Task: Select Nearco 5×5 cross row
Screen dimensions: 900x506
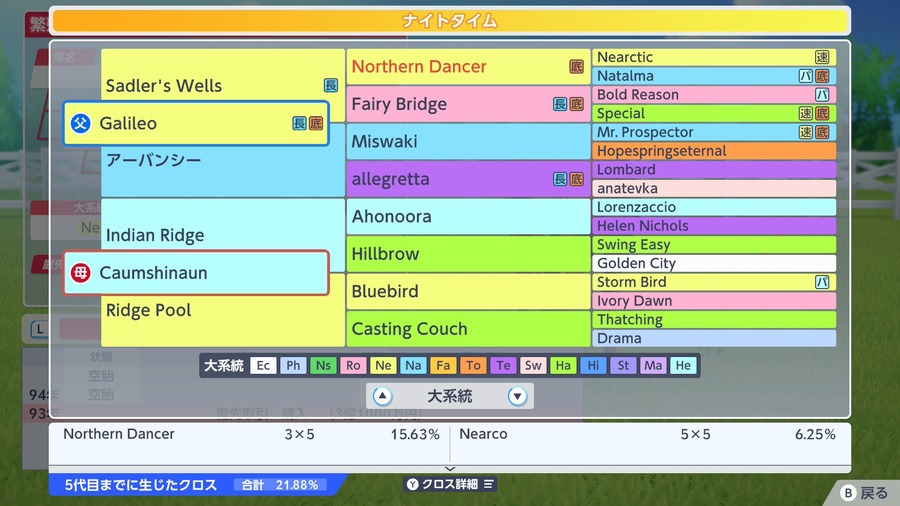Action: (x=647, y=434)
